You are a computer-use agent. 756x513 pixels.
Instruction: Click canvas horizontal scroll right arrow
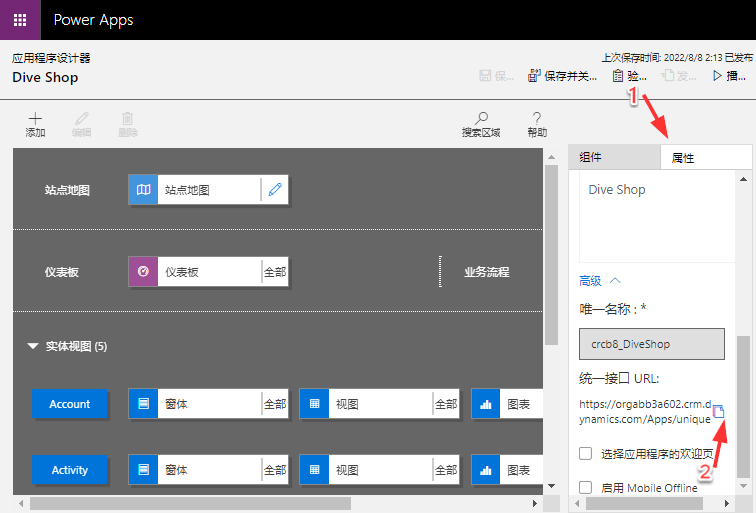[534, 503]
